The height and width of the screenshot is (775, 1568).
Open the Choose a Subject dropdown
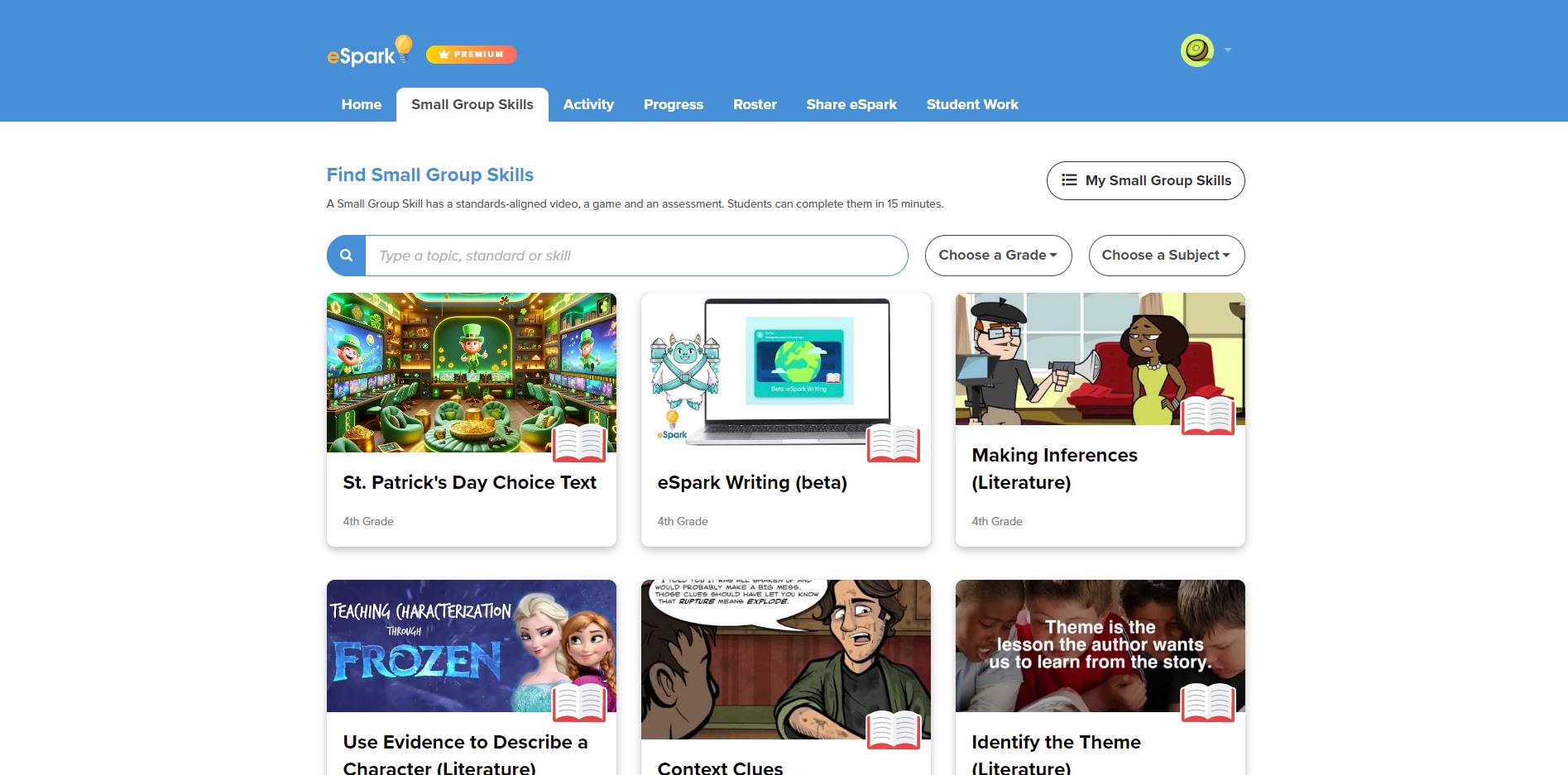click(x=1167, y=256)
